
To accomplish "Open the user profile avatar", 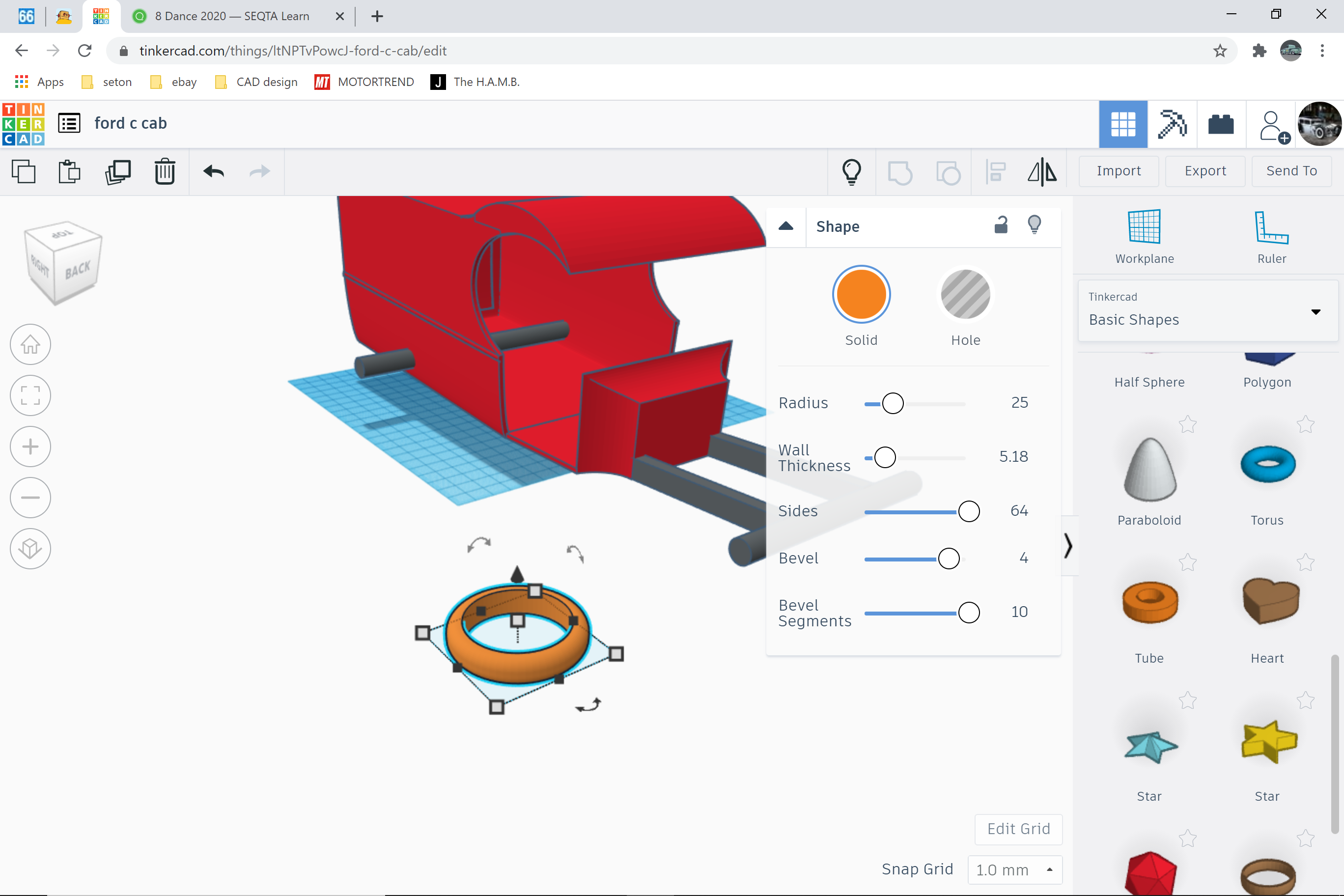I will click(1319, 125).
